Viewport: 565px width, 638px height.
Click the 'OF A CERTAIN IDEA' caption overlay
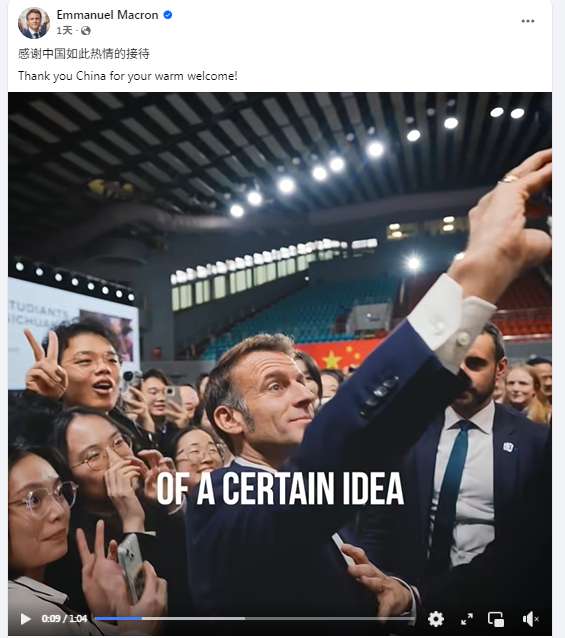[x=280, y=488]
